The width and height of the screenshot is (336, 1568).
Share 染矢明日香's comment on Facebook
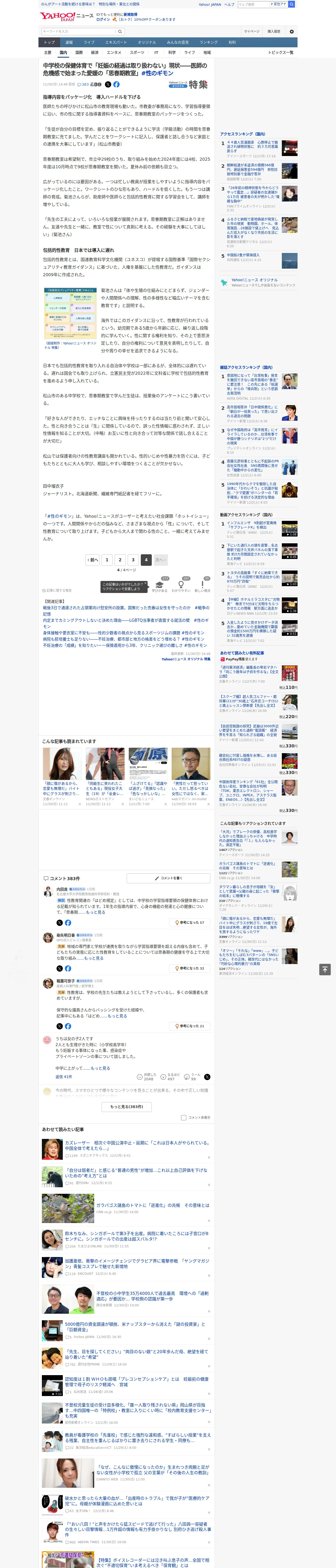pos(68,969)
